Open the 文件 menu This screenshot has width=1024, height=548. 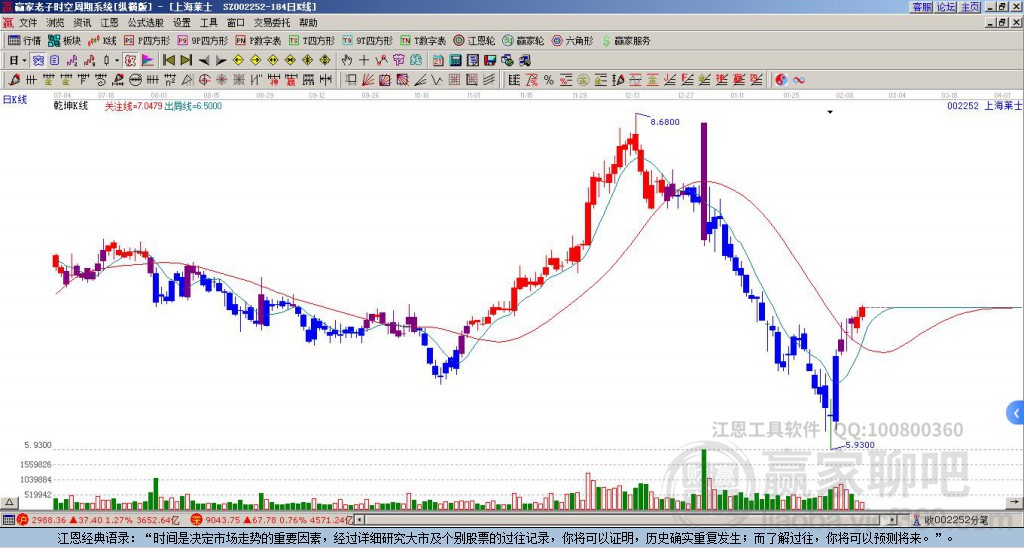[28, 23]
